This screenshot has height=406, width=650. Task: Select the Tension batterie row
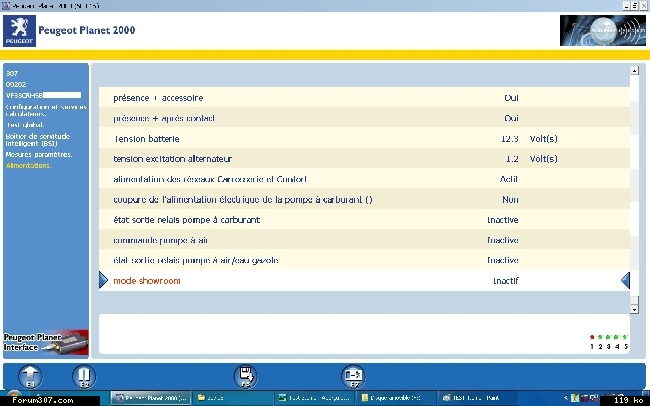point(364,139)
